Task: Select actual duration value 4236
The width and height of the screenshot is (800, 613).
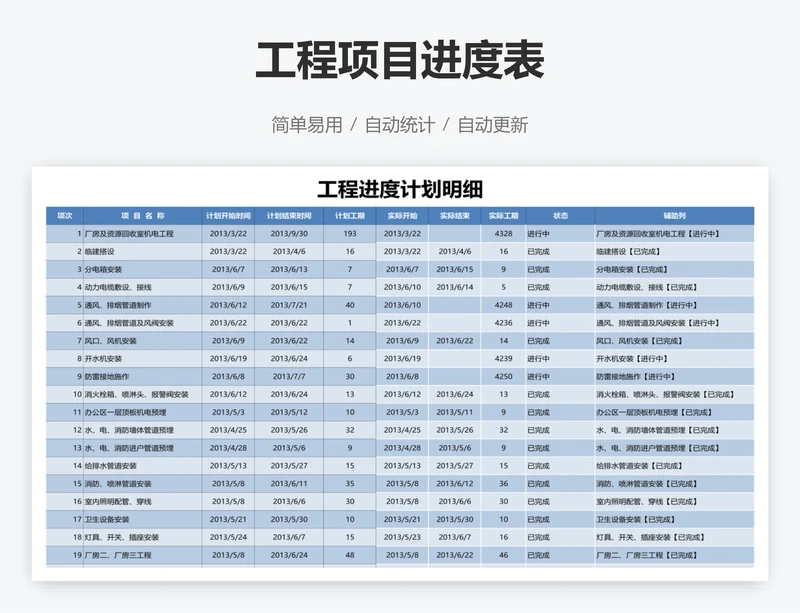Action: [x=503, y=323]
